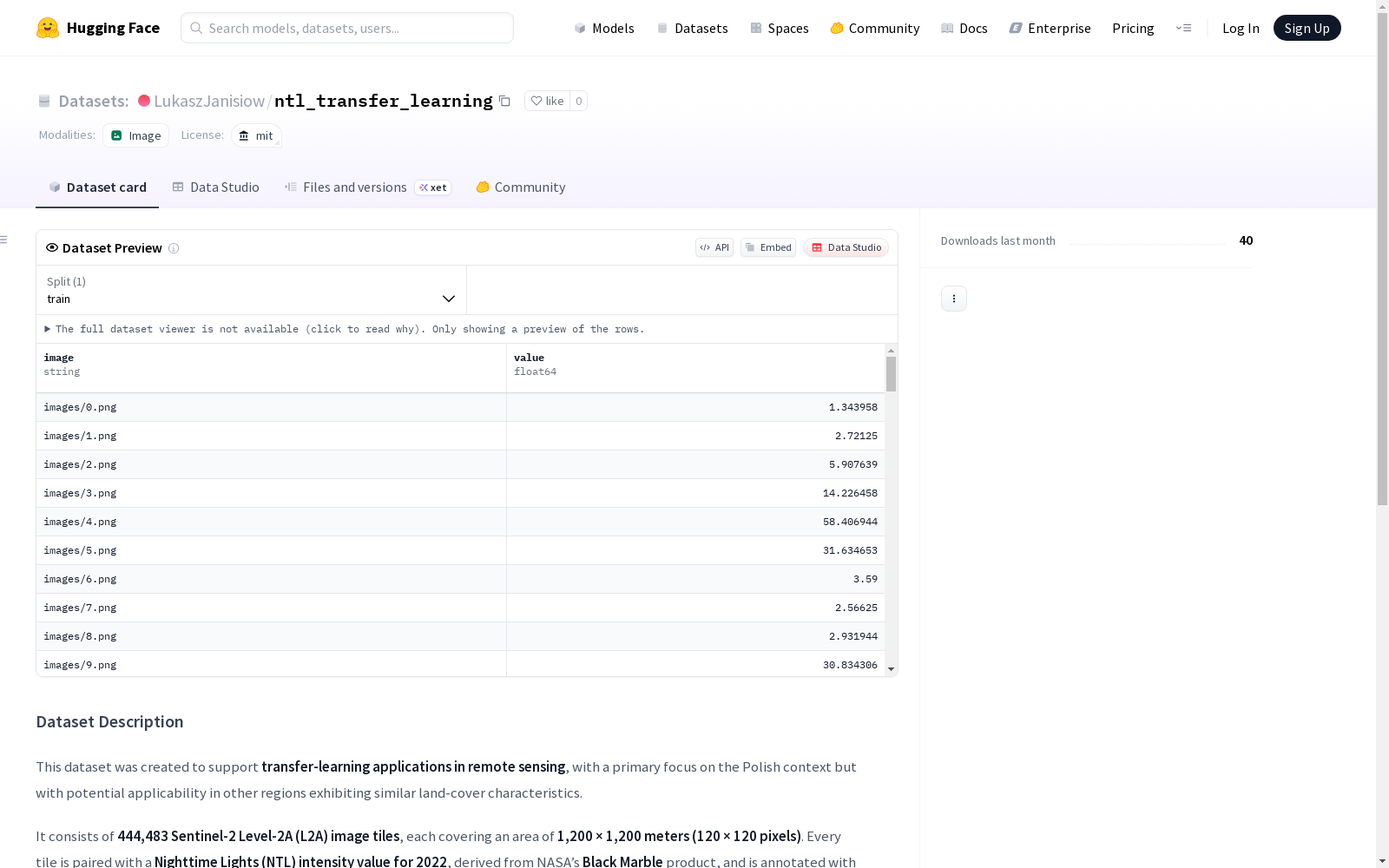Click the value 2.72125
This screenshot has width=1389, height=868.
857,436
